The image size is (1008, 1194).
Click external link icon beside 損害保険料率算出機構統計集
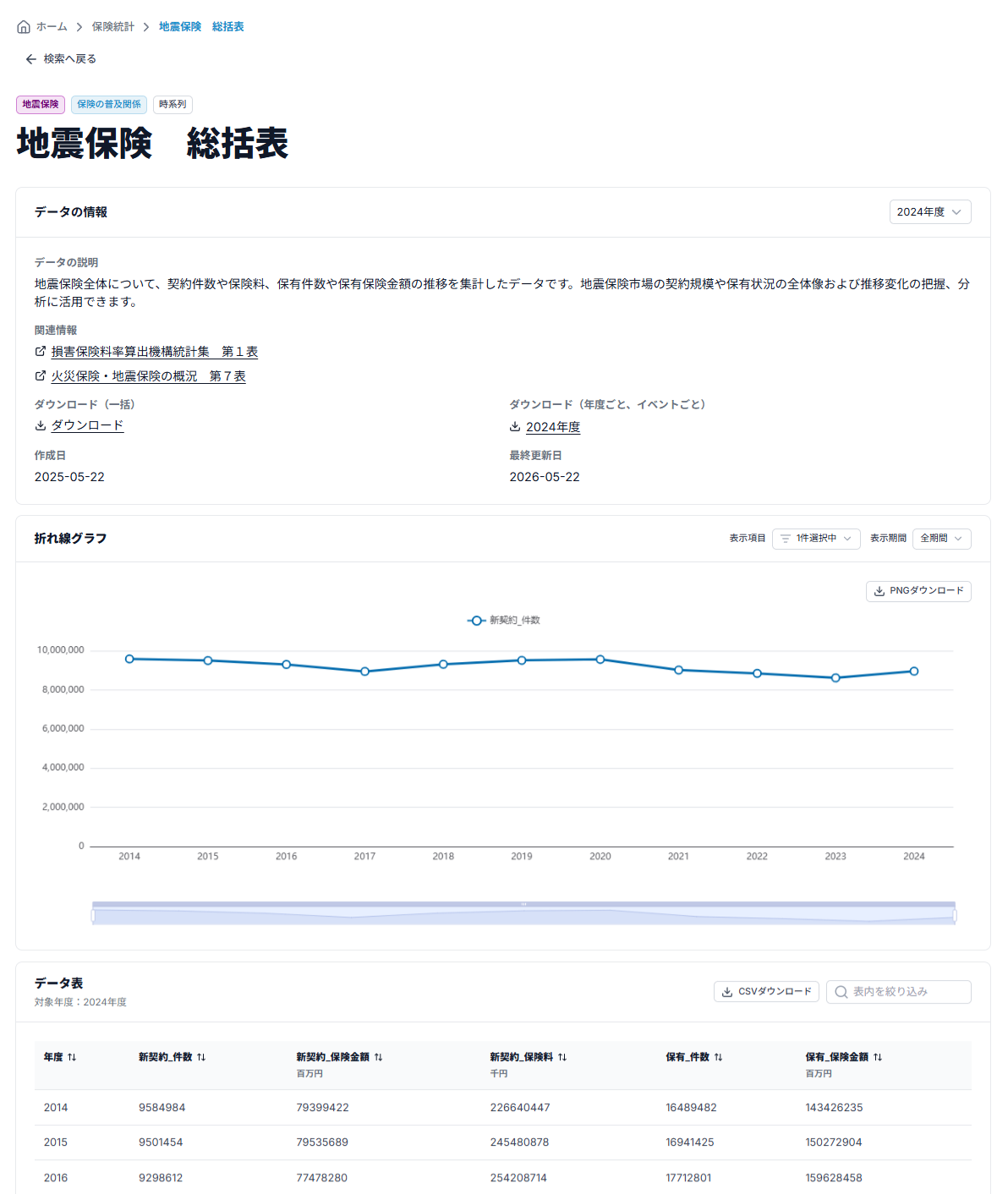click(41, 351)
